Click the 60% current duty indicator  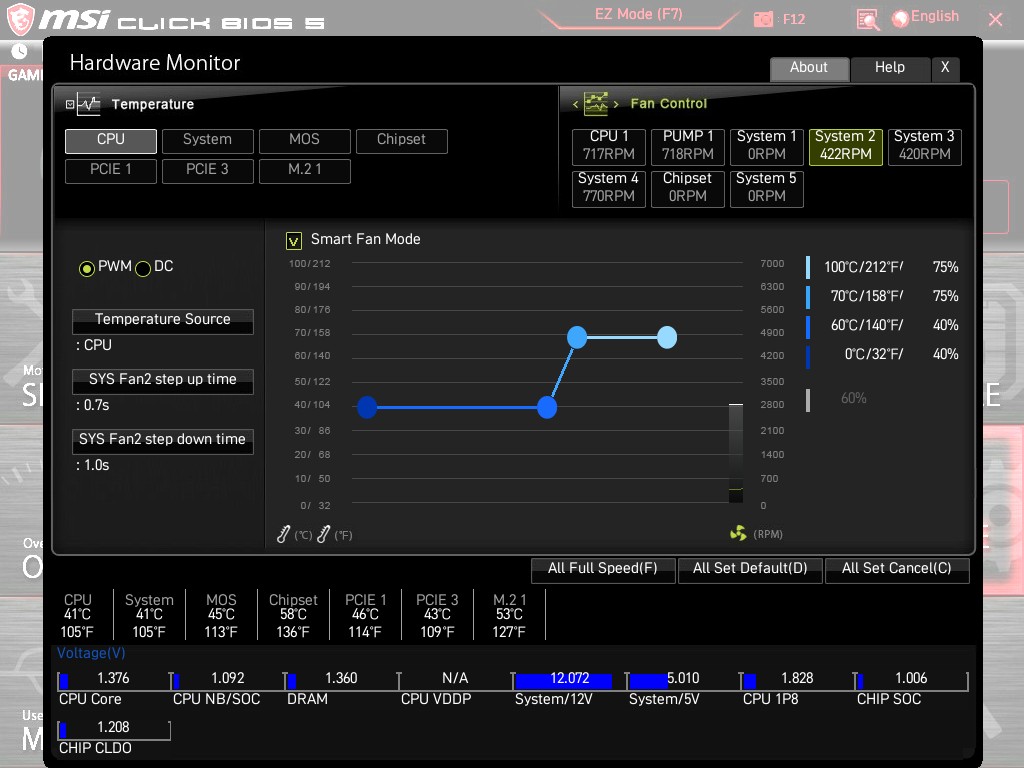[x=854, y=399]
